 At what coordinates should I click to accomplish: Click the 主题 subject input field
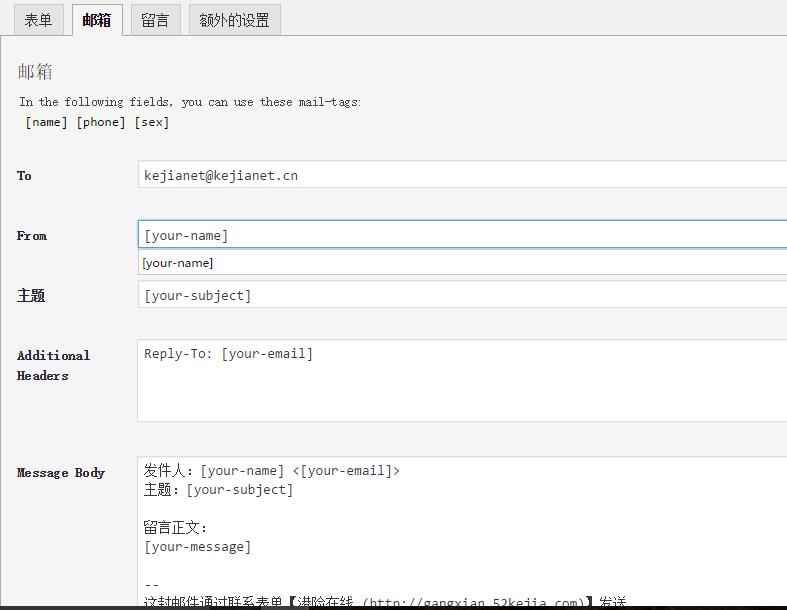[x=462, y=295]
